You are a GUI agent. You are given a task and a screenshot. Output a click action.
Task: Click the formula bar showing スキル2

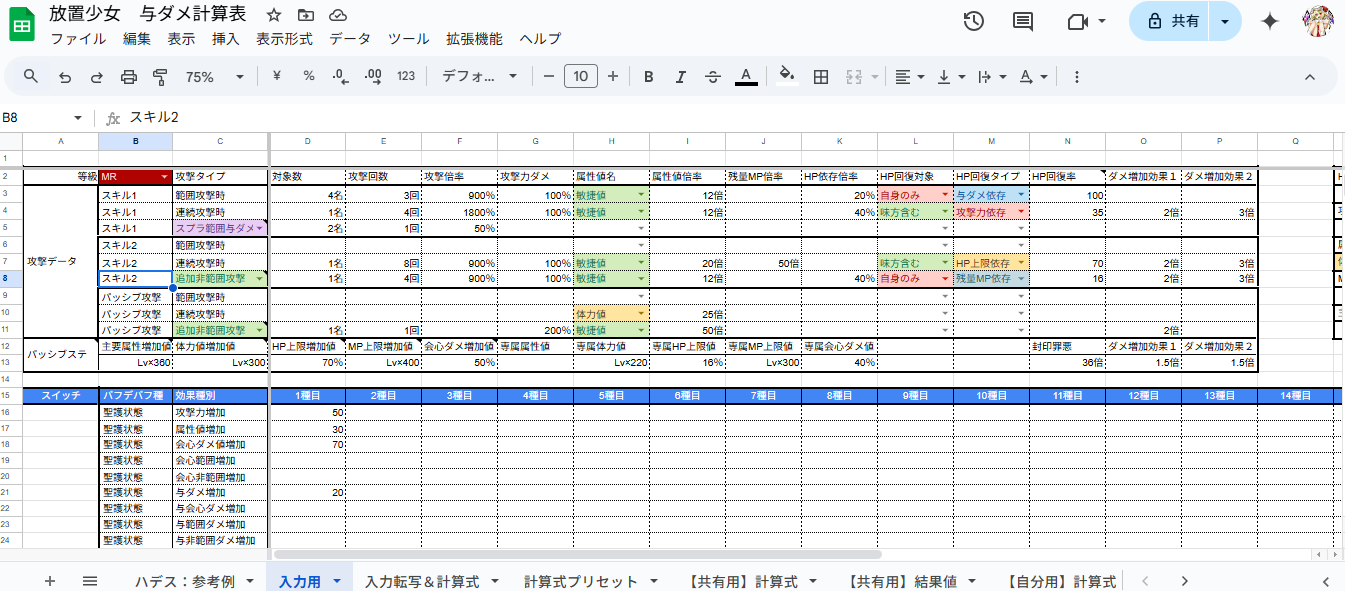[600, 117]
